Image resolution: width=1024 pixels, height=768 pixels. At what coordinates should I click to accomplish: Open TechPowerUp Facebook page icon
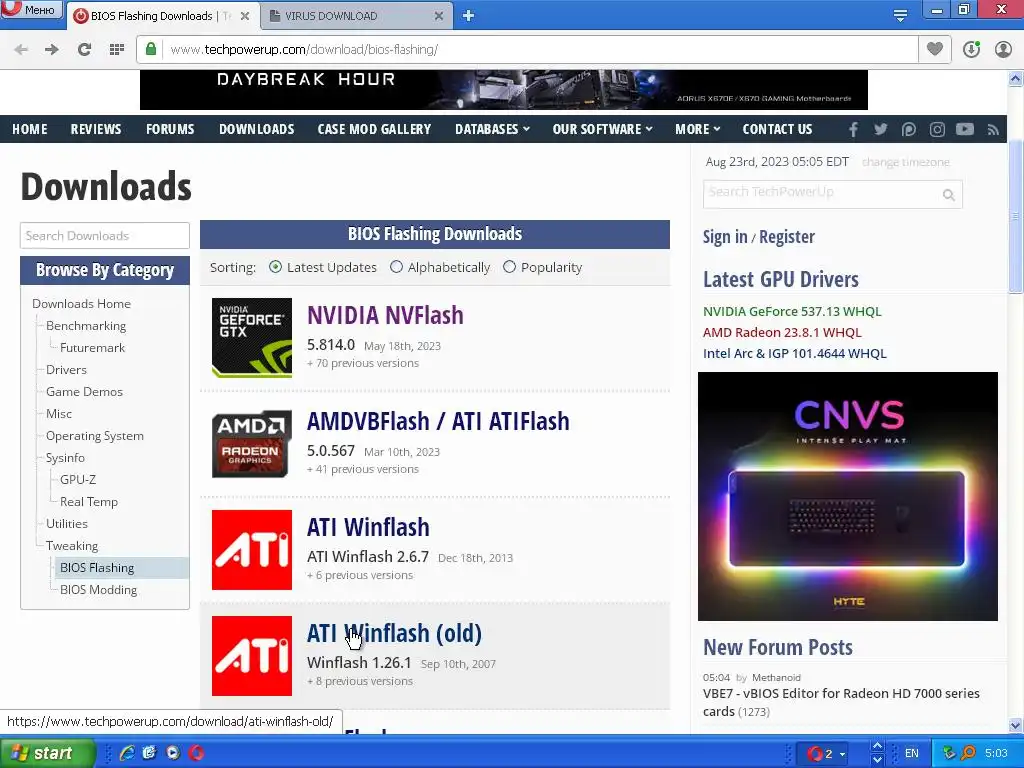[x=853, y=129]
